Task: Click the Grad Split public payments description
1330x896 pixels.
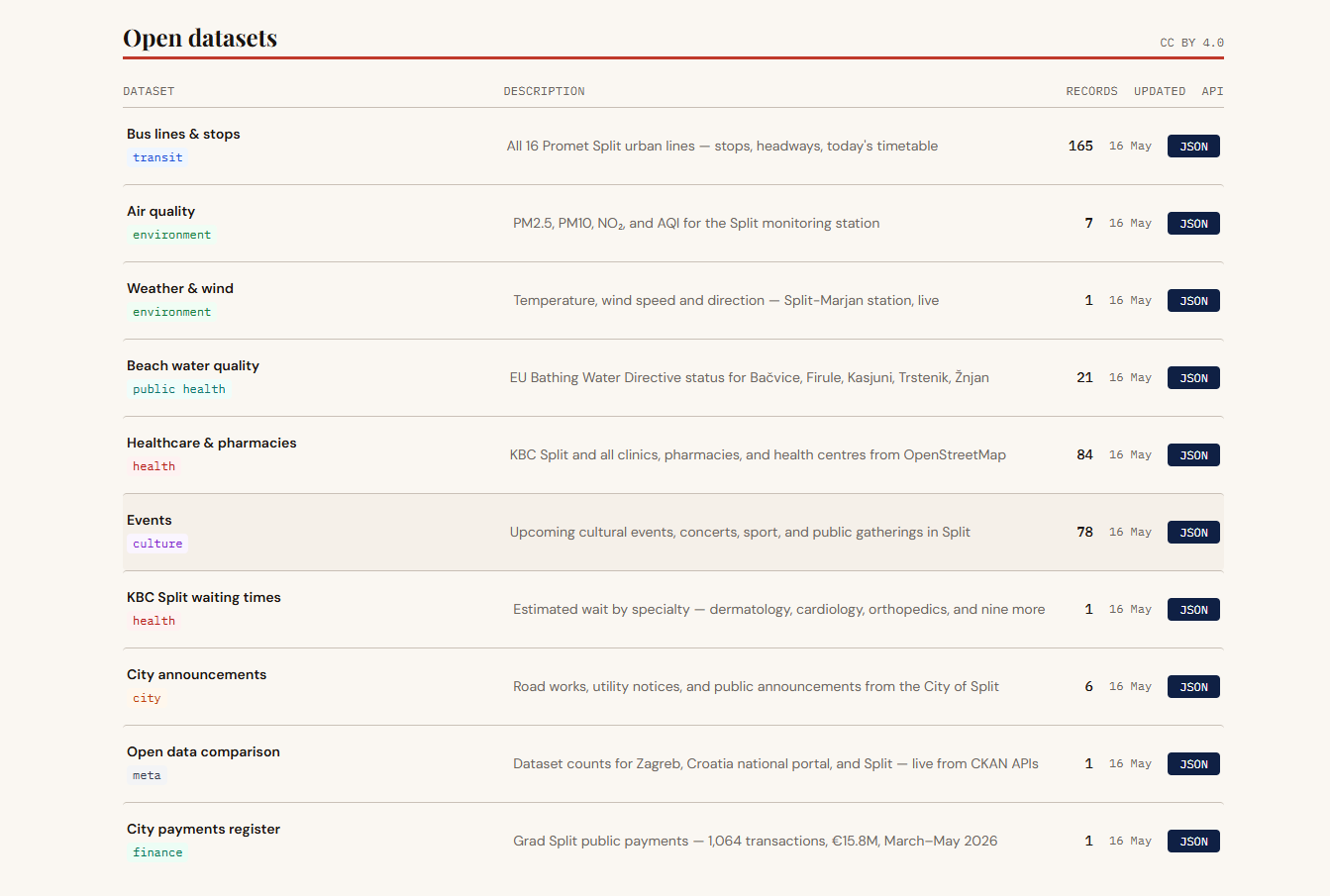Action: (755, 841)
